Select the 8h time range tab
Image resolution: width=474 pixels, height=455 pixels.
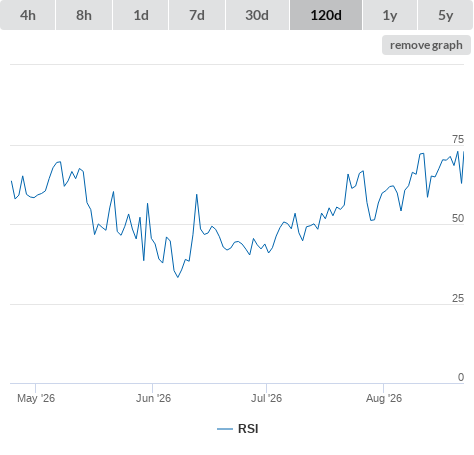click(84, 15)
